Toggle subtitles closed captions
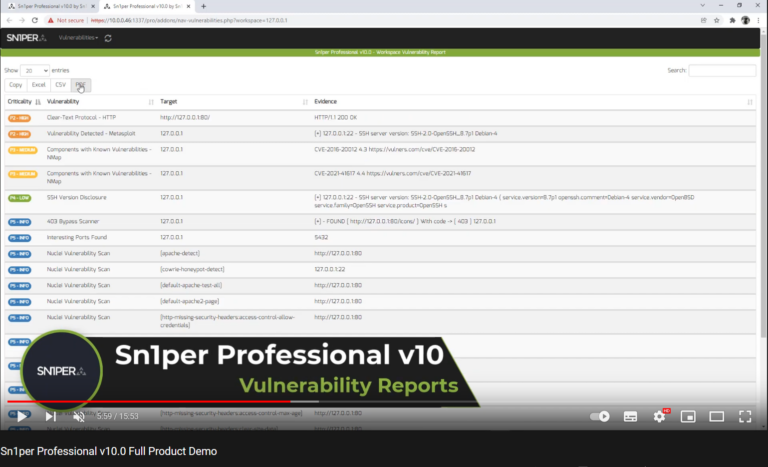 point(631,416)
